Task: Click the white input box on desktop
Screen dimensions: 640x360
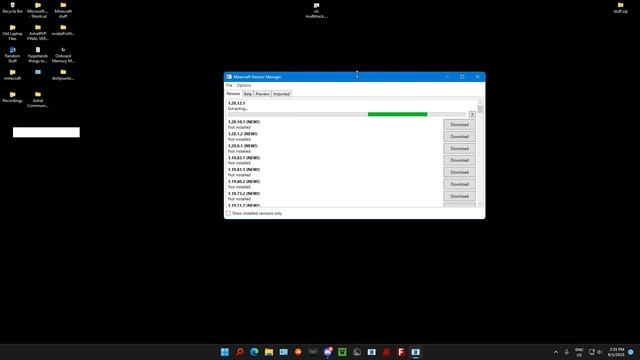Action: pyautogui.click(x=46, y=132)
